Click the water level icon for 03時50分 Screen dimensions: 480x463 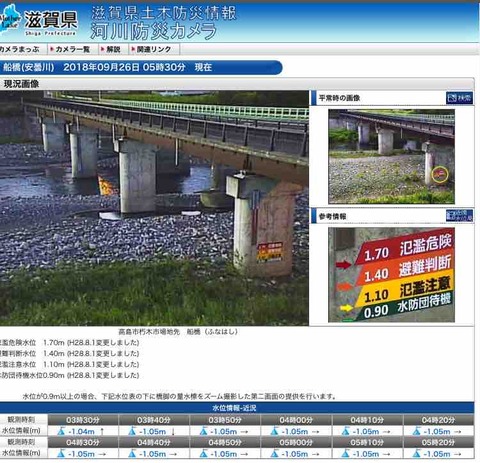coord(203,431)
